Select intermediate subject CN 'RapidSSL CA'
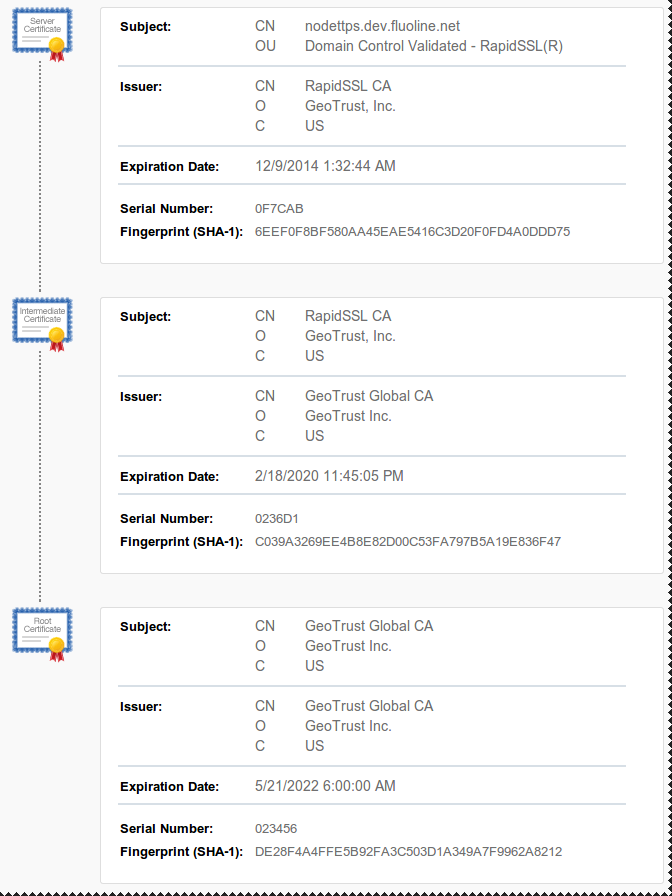672x896 pixels. (x=348, y=316)
